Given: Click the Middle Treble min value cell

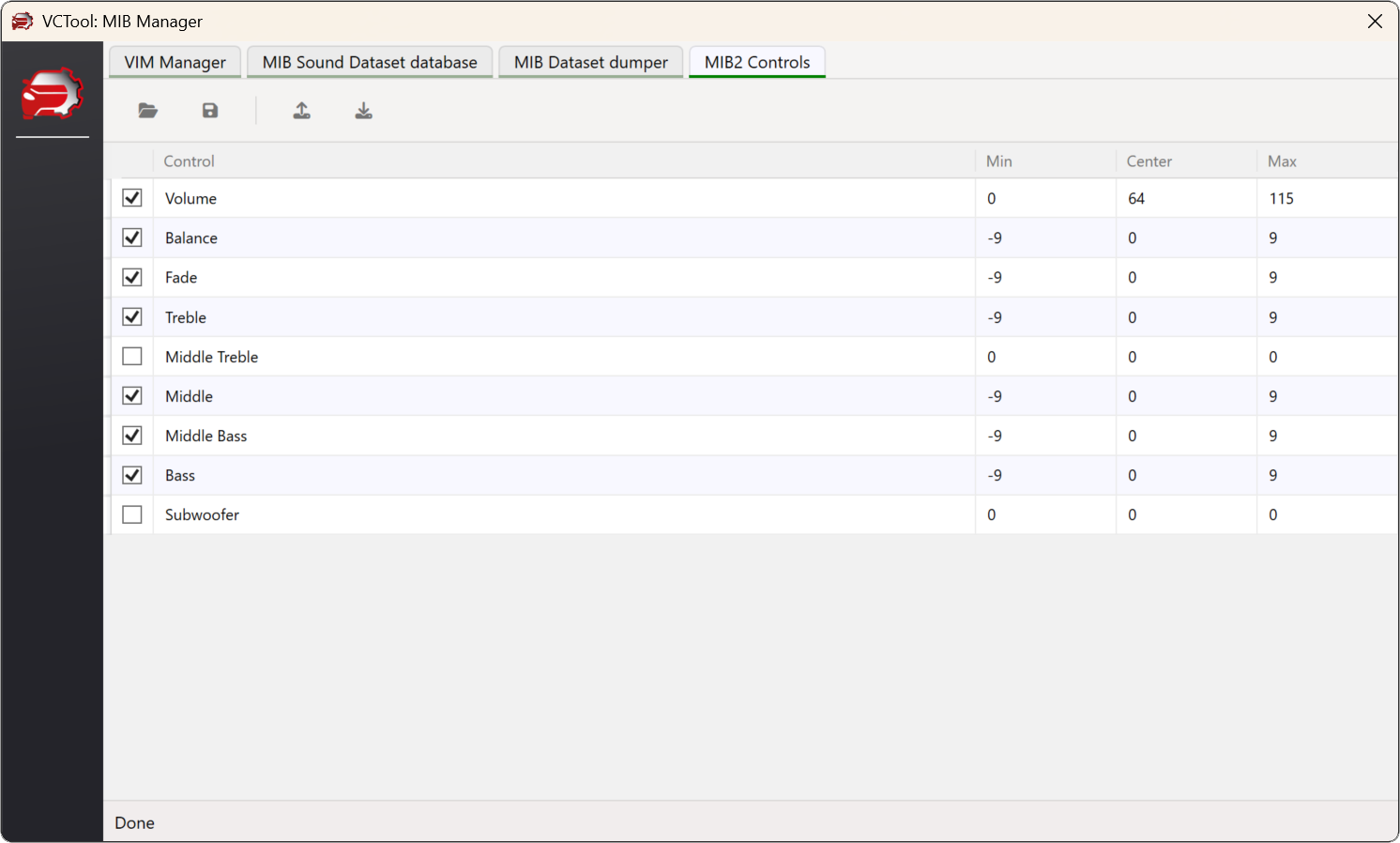Looking at the screenshot, I should (x=1045, y=357).
